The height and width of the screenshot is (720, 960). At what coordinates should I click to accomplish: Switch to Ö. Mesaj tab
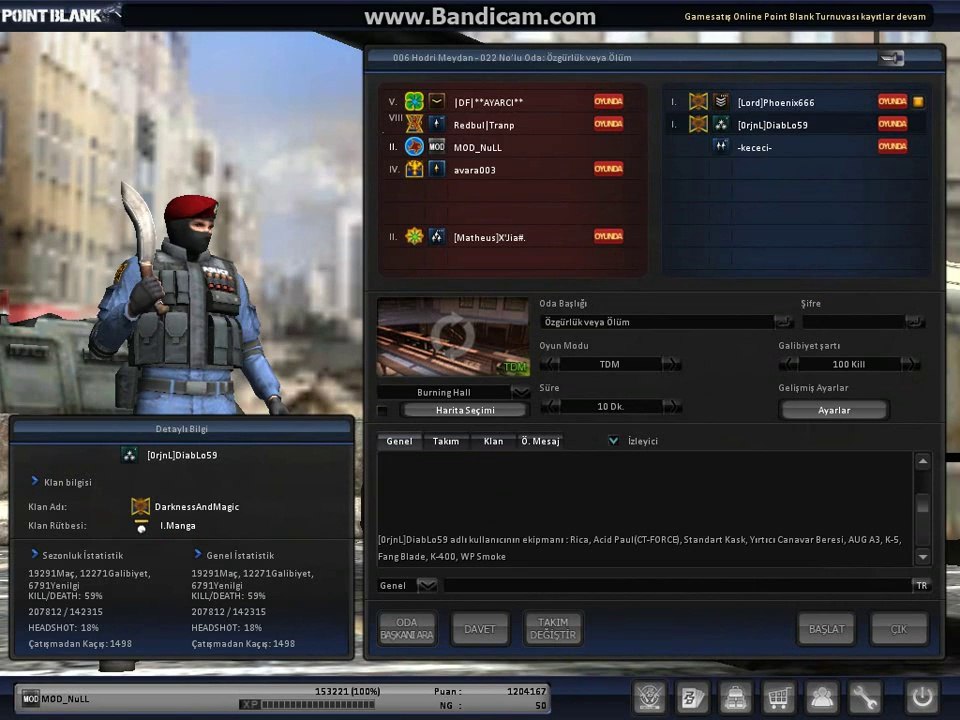pyautogui.click(x=540, y=441)
